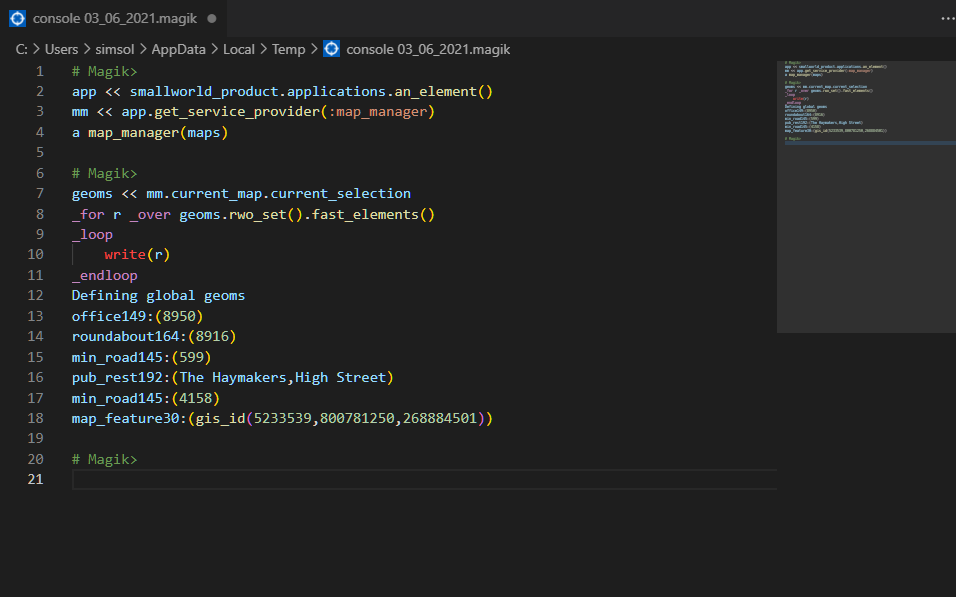This screenshot has height=597, width=956.
Task: Click the C: breadcrumb segment
Action: tap(21, 49)
